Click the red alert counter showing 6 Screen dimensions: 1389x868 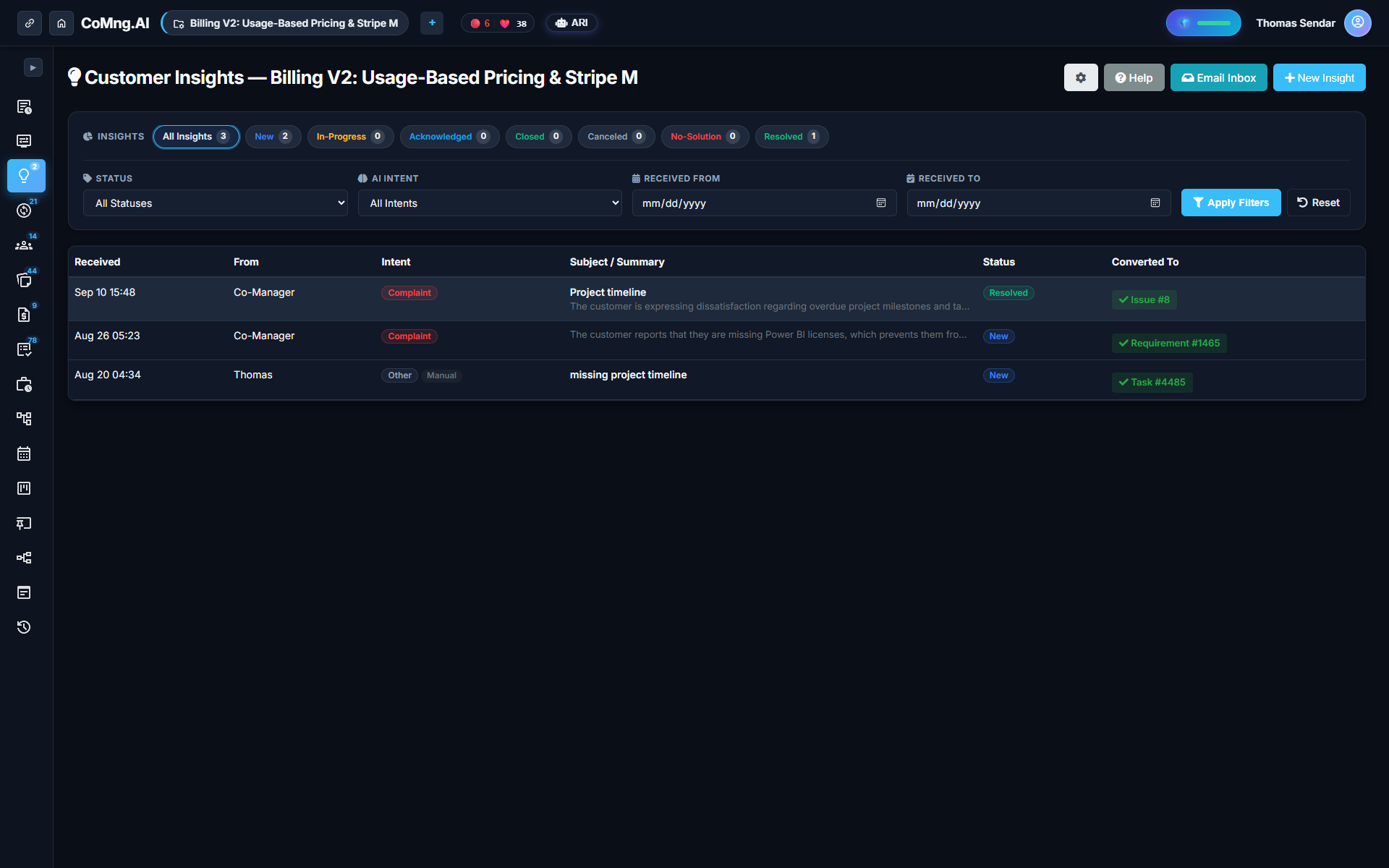click(480, 23)
